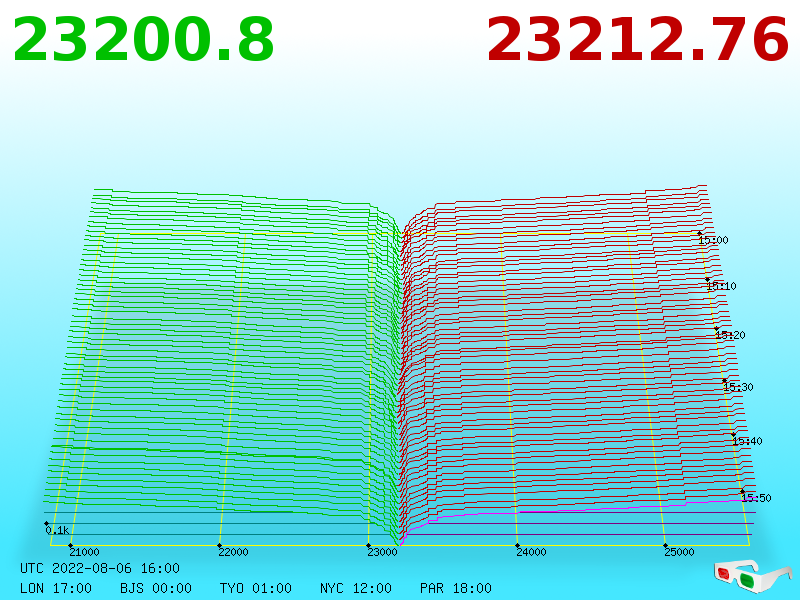
Task: Click the 15:10 time axis marker
Action: (x=721, y=286)
